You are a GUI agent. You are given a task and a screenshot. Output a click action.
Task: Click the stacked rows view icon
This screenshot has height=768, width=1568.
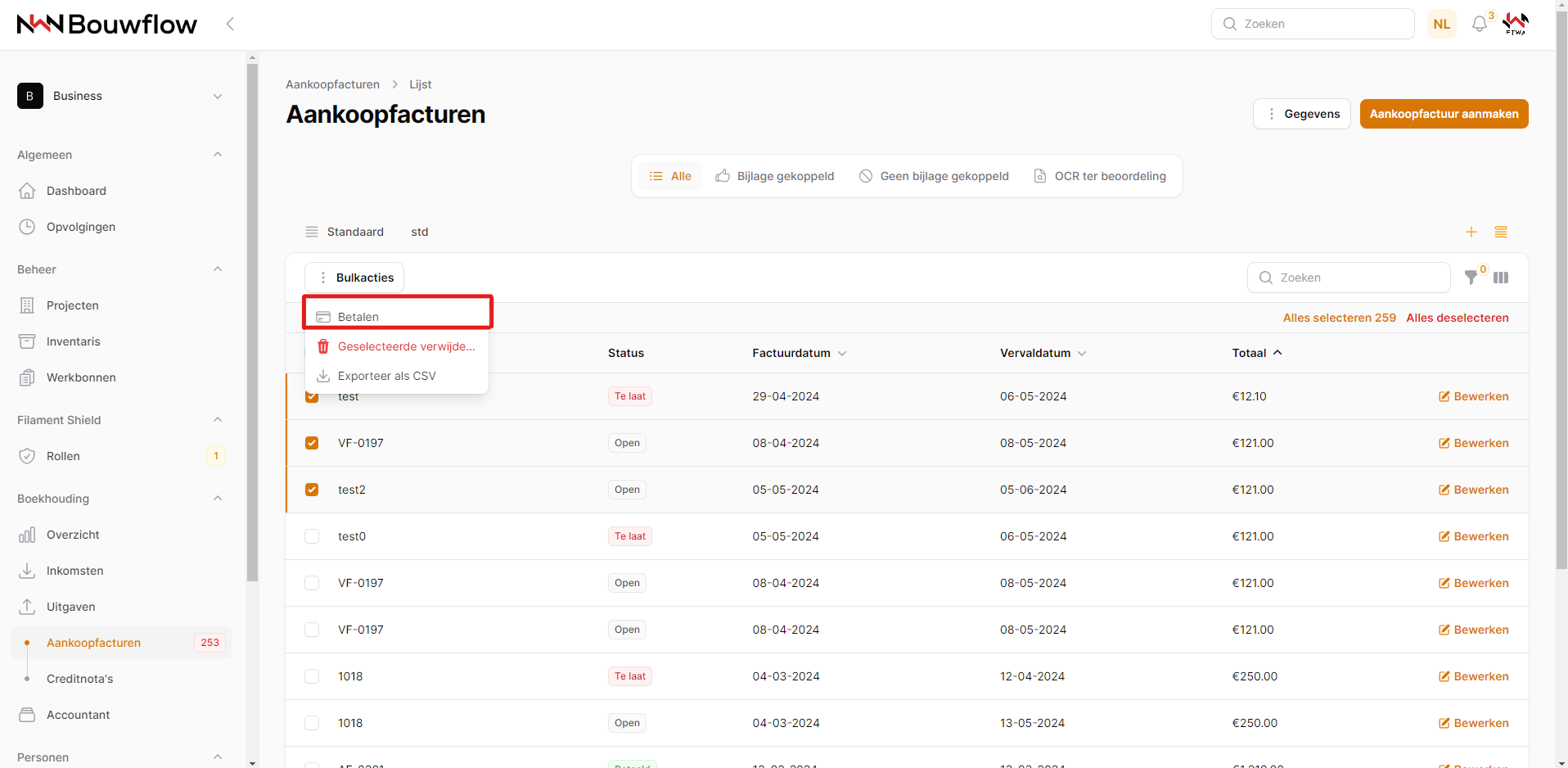click(1501, 232)
